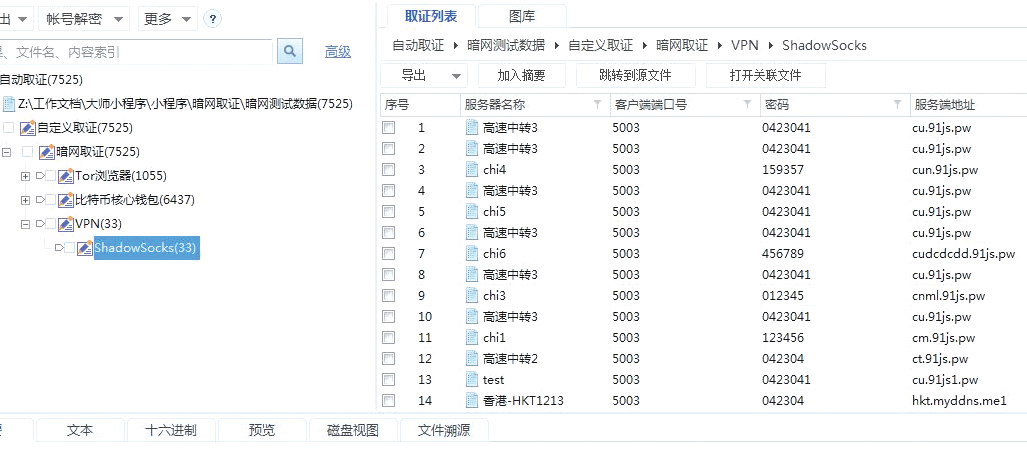The image size is (1027, 454).
Task: Click the file icon of the Z:\ path row
Action: pyautogui.click(x=9, y=104)
